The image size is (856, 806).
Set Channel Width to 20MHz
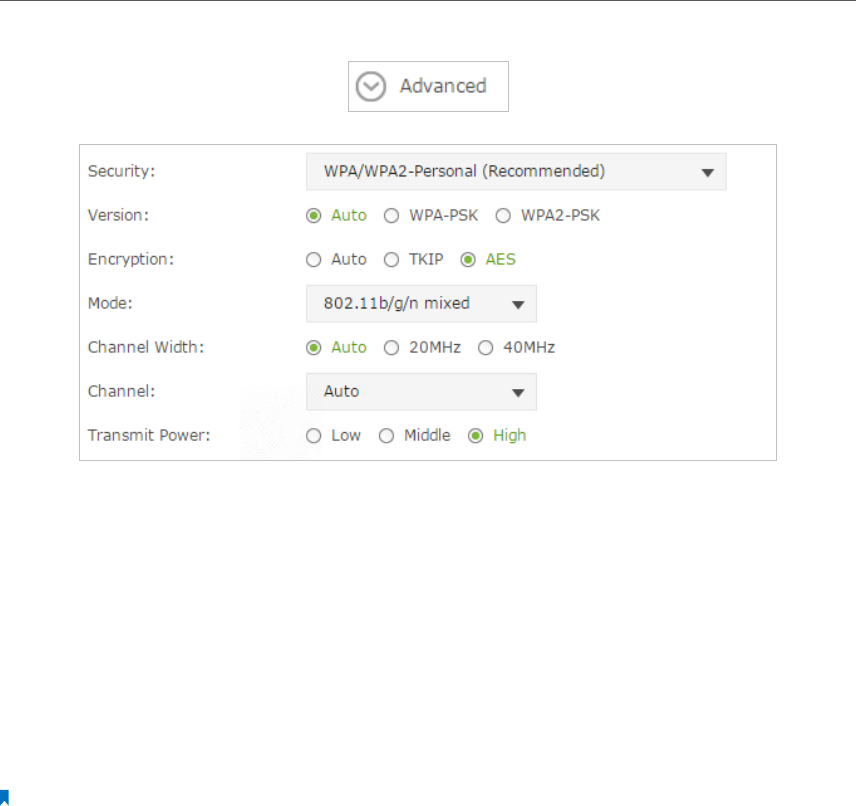391,348
